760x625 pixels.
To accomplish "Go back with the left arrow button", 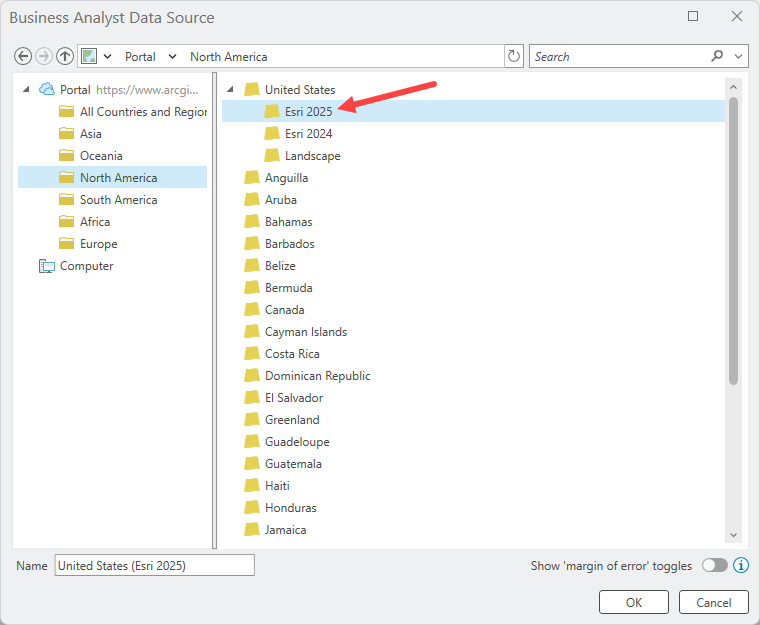I will click(23, 56).
